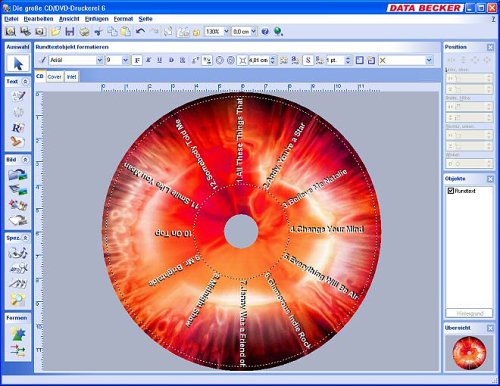This screenshot has width=500, height=386.
Task: Toggle the second circle text direction button
Action: coord(231,60)
